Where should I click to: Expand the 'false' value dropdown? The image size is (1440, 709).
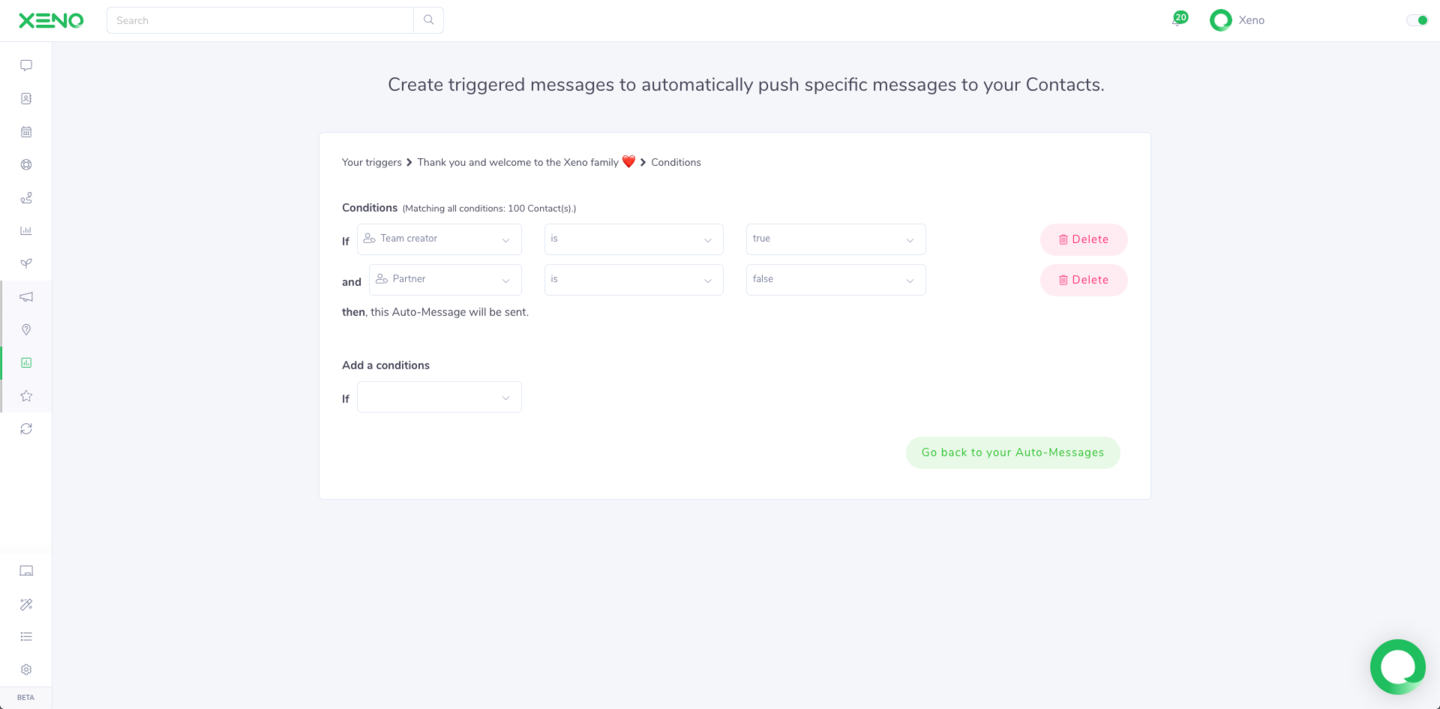[835, 280]
